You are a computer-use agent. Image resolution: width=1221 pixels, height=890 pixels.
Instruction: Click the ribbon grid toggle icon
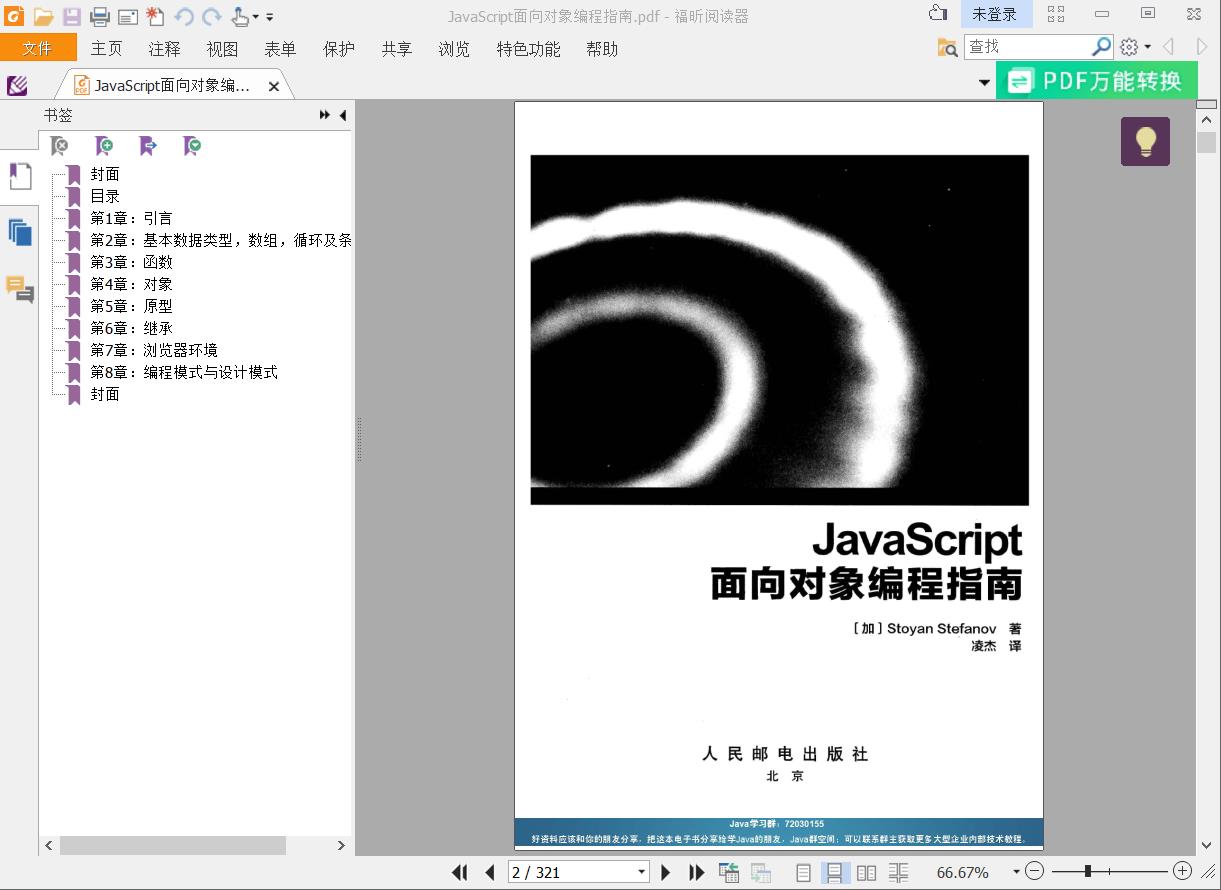(1056, 14)
